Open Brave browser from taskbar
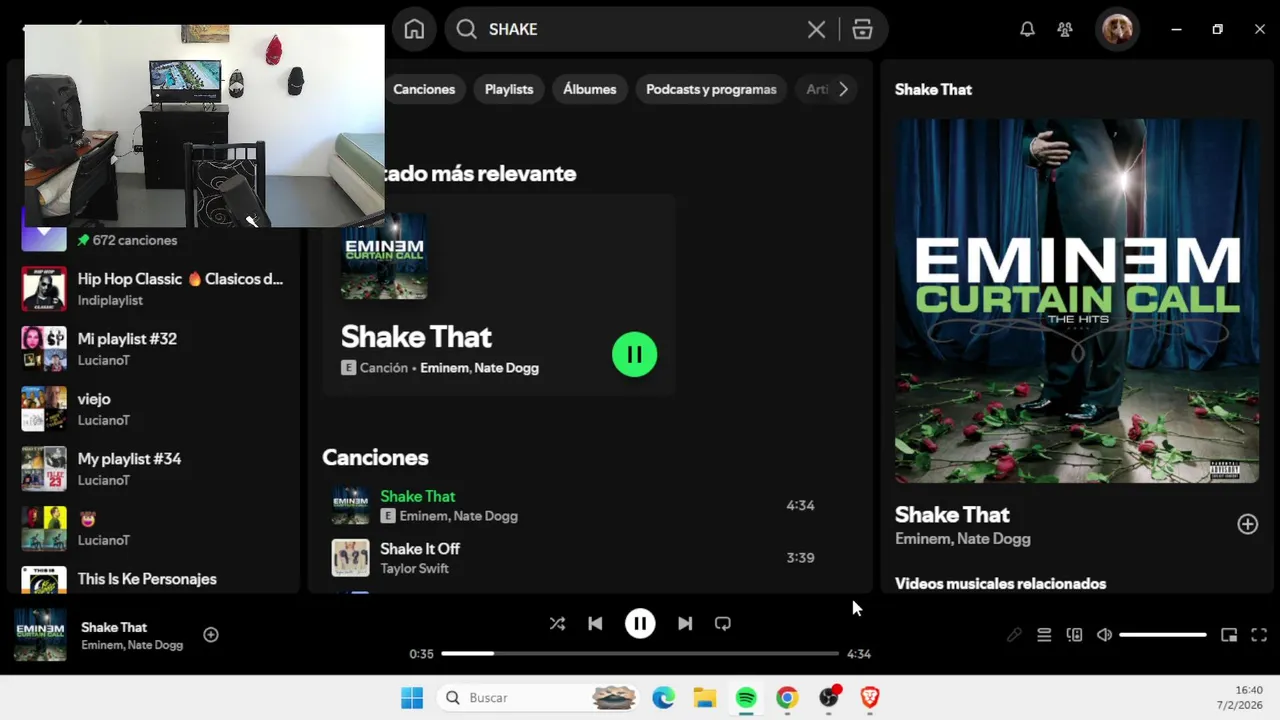 pos(870,698)
